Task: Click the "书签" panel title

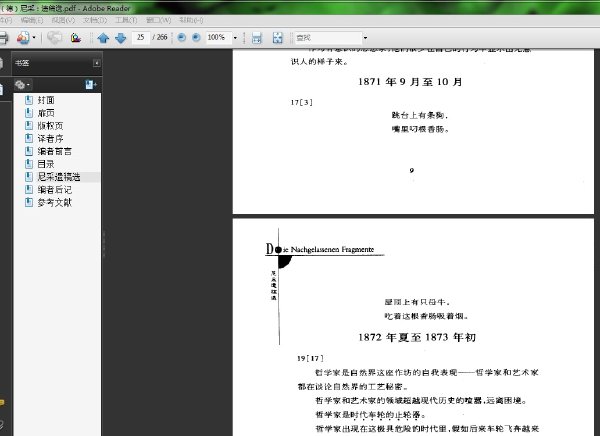Action: click(x=22, y=63)
